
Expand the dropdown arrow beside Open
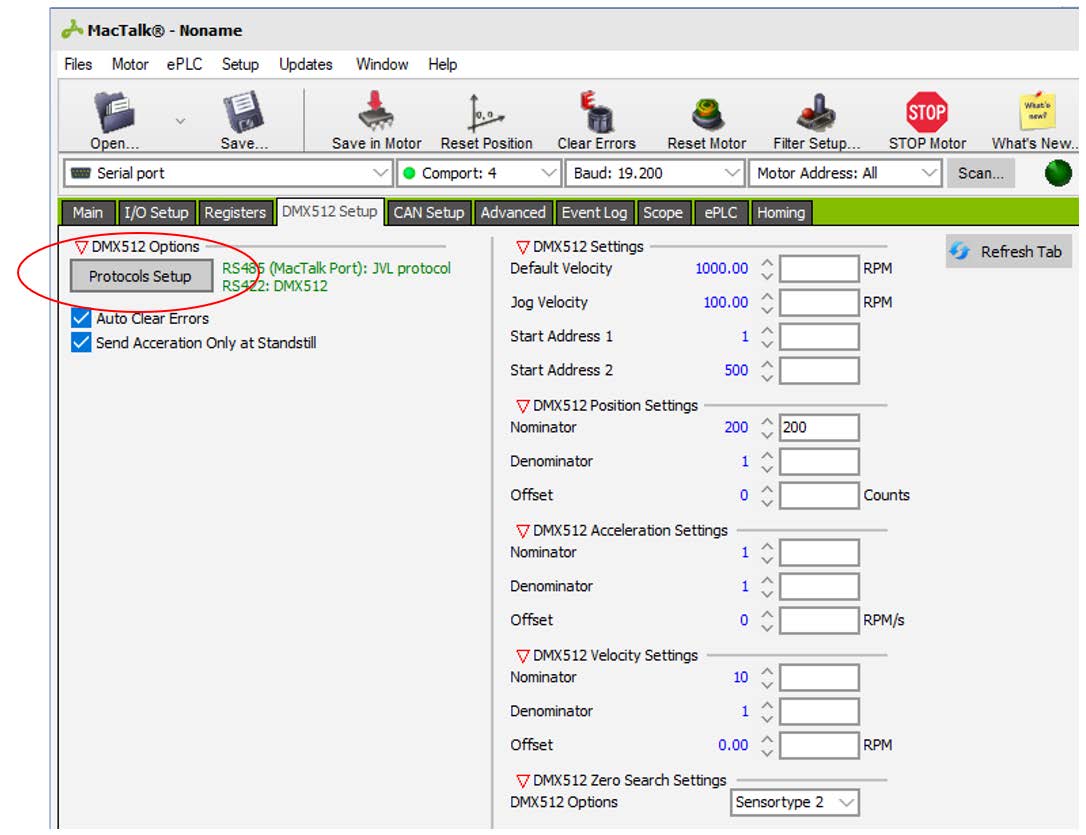tap(180, 121)
